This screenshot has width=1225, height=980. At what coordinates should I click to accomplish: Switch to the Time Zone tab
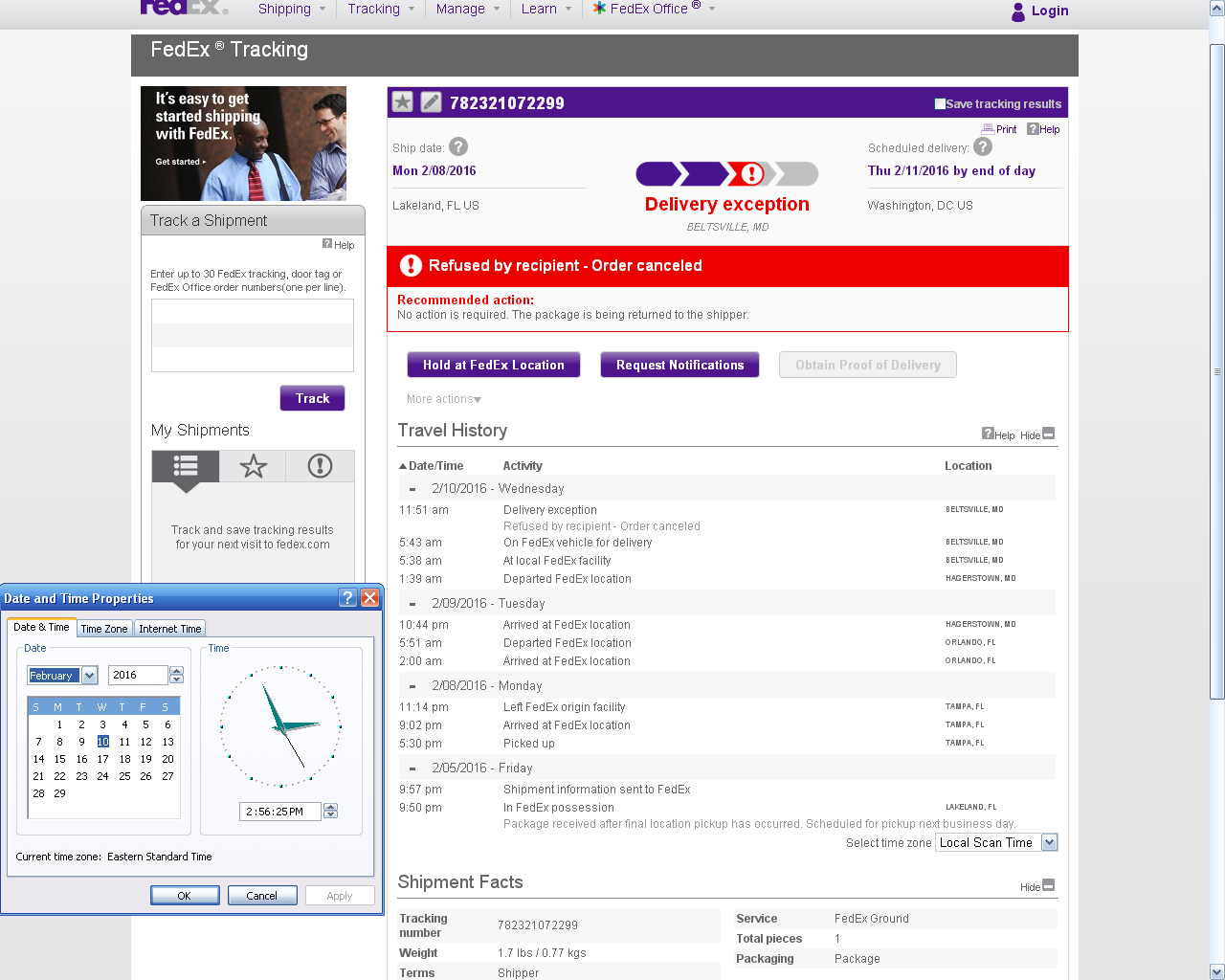pos(103,629)
